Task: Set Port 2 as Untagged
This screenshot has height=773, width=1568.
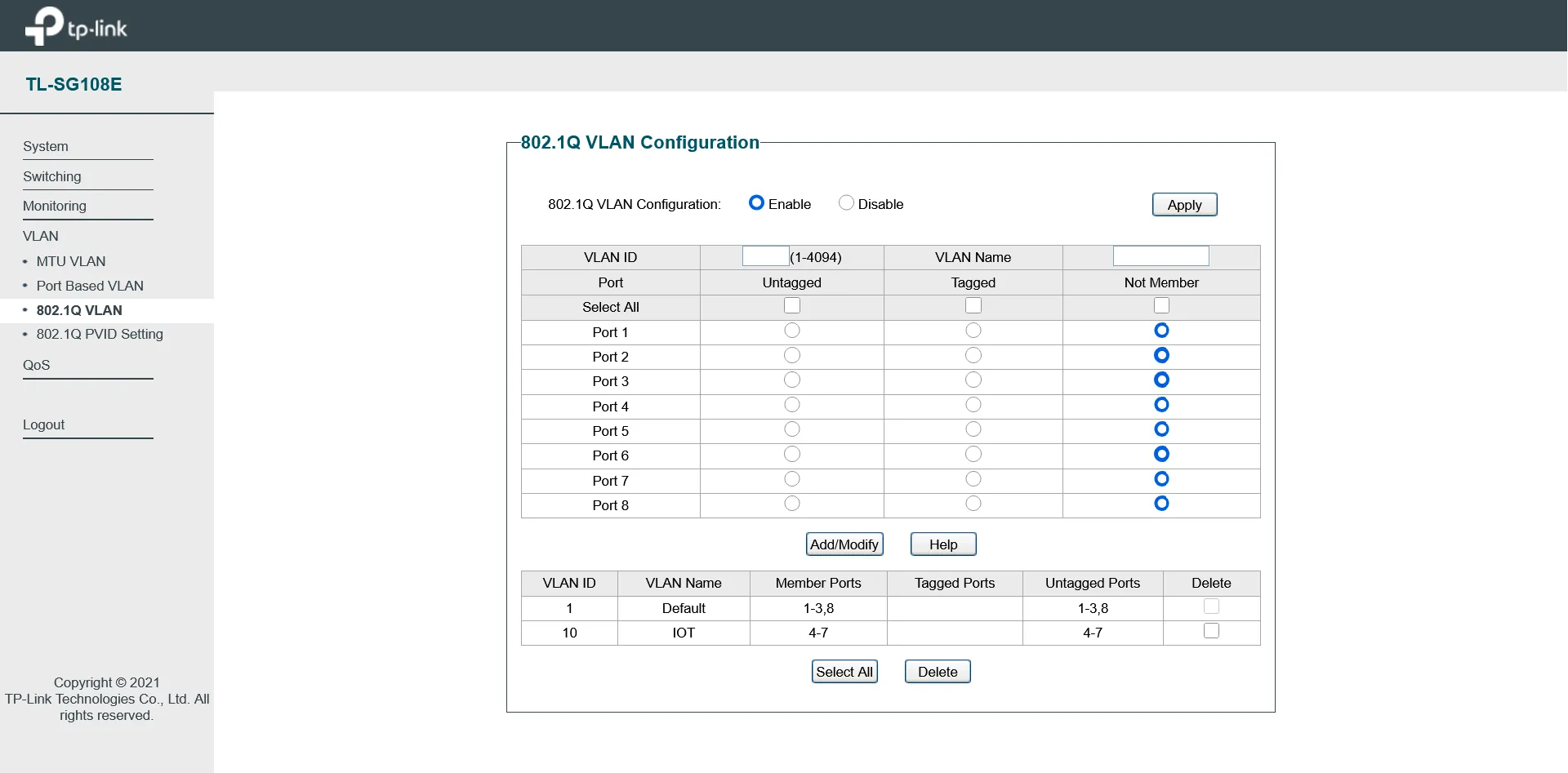Action: tap(792, 355)
